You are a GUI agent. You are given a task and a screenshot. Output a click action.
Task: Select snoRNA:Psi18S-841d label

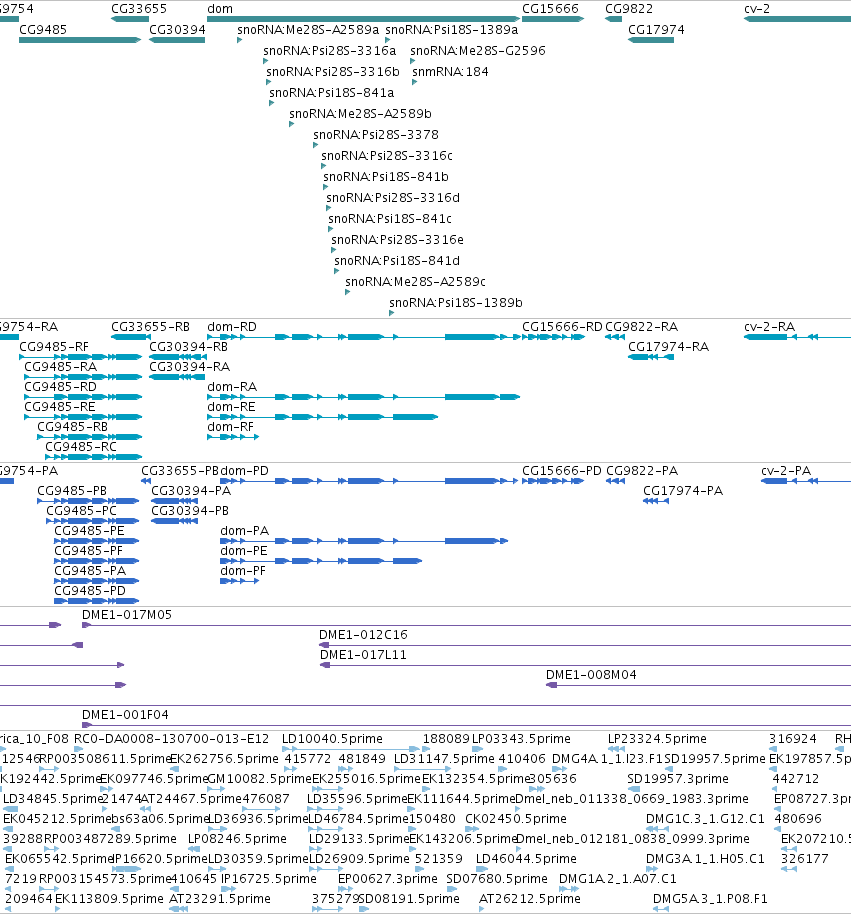(397, 261)
